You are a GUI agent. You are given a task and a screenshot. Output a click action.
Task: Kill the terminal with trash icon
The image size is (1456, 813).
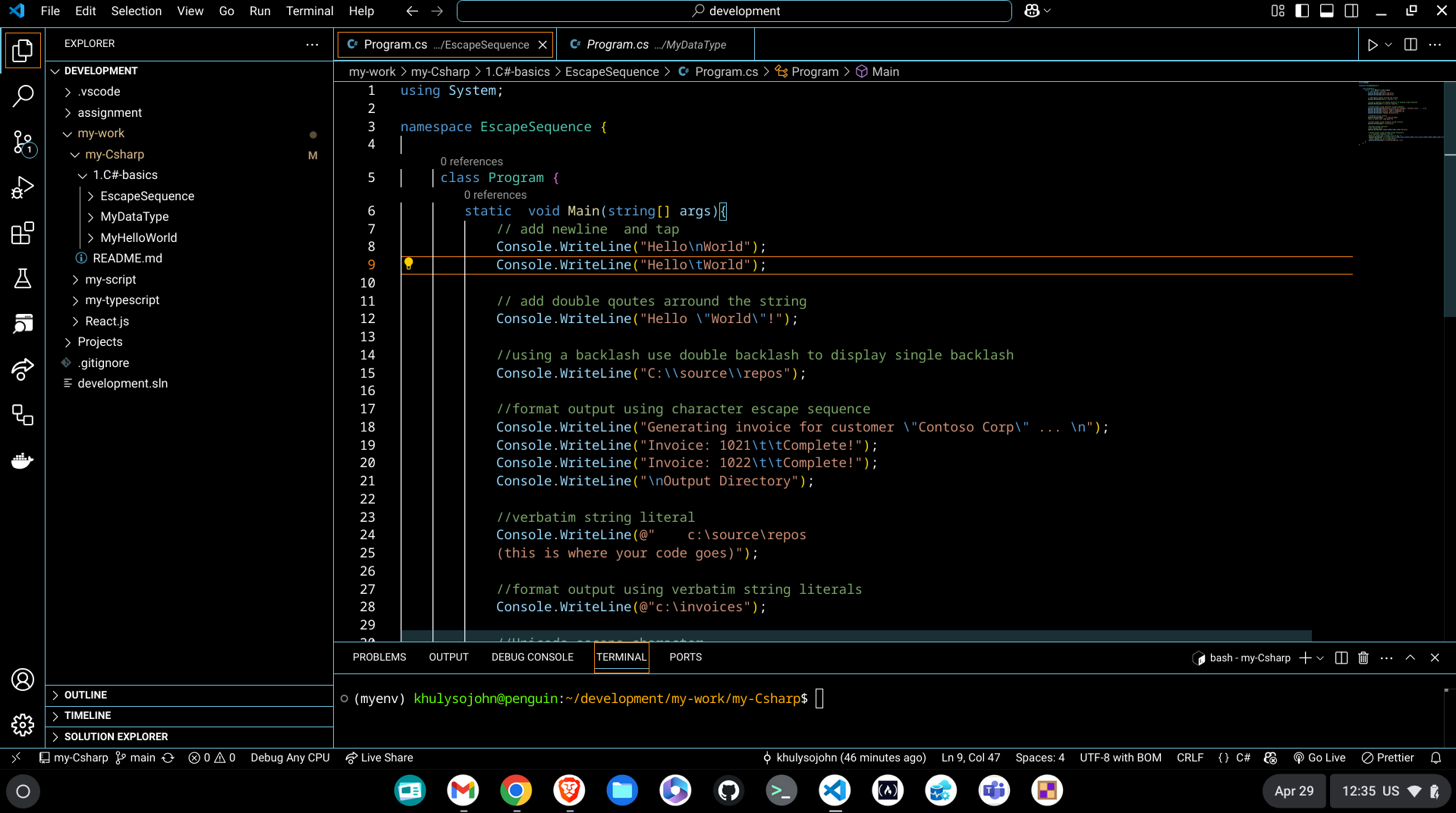1363,658
